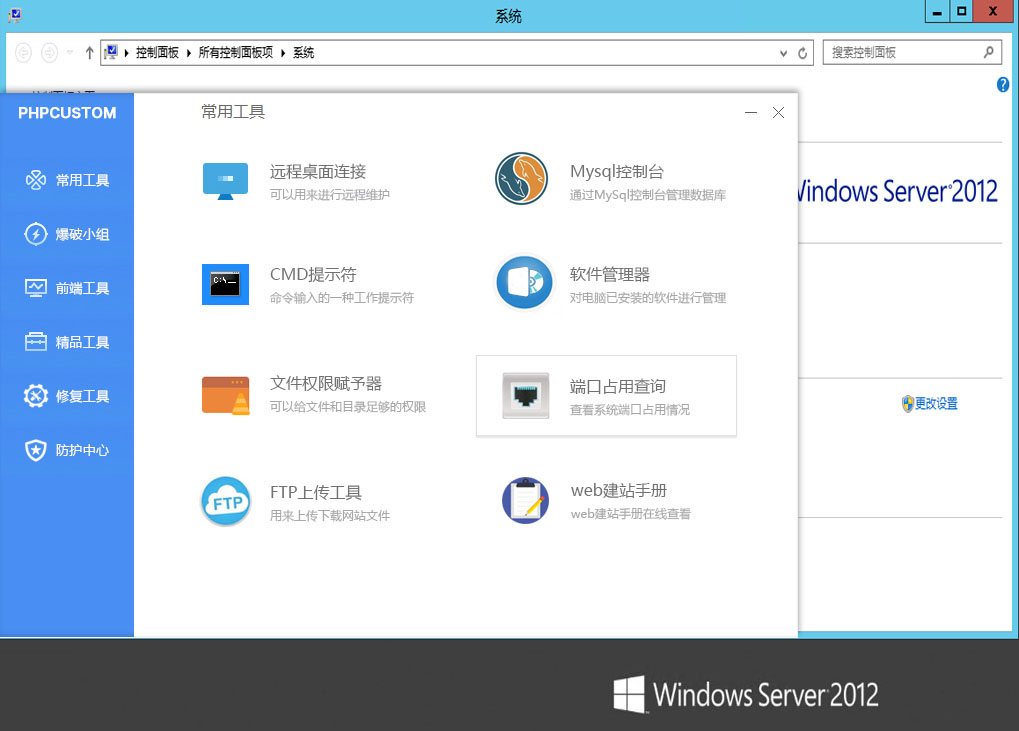Click the forward navigation arrow

point(49,53)
